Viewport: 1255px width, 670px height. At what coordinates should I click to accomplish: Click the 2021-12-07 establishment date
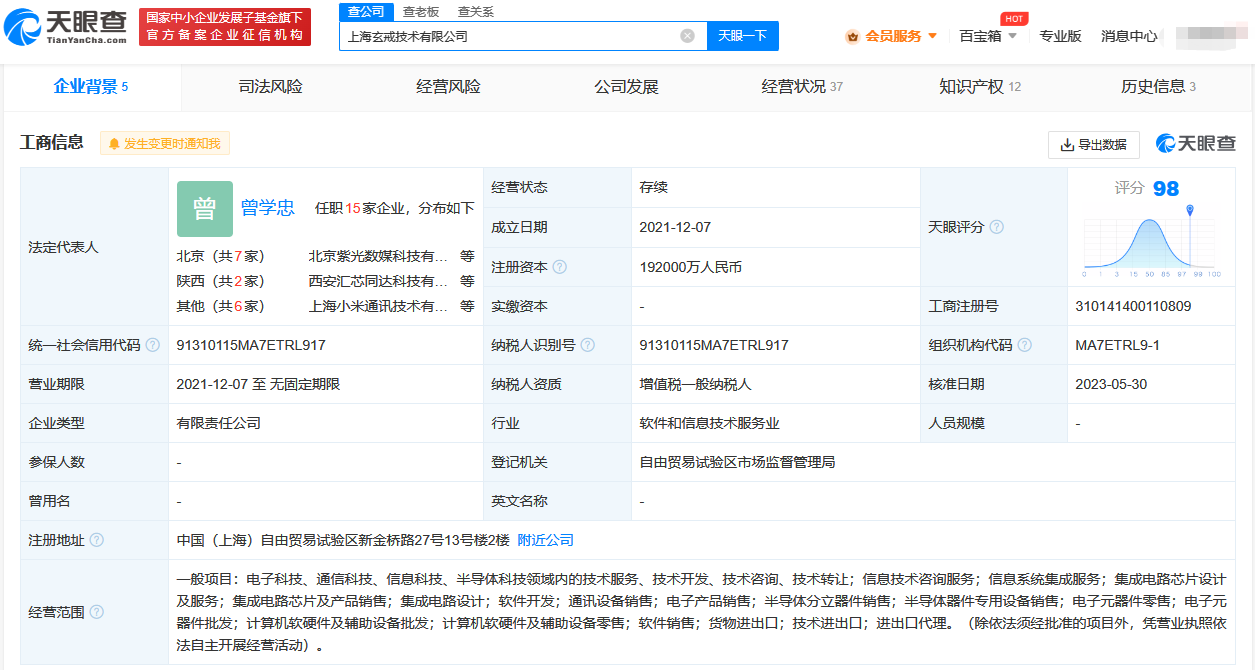pyautogui.click(x=675, y=227)
